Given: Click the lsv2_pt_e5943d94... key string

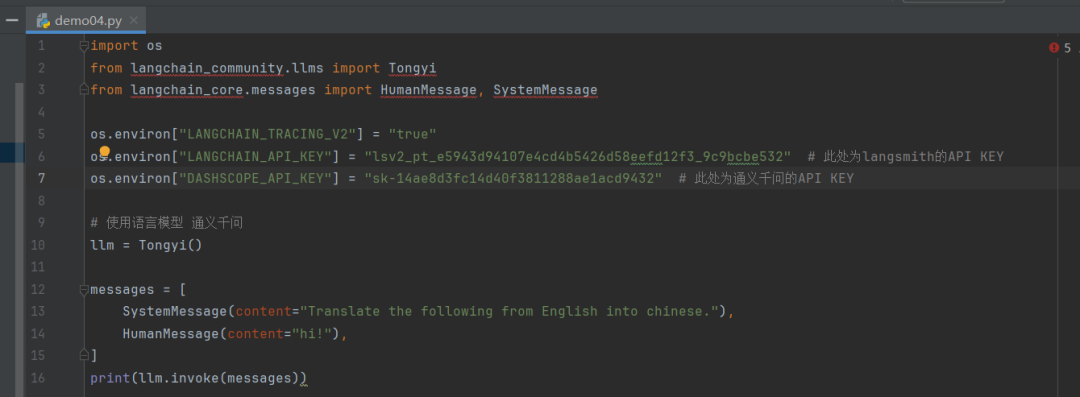Looking at the screenshot, I should coord(578,156).
